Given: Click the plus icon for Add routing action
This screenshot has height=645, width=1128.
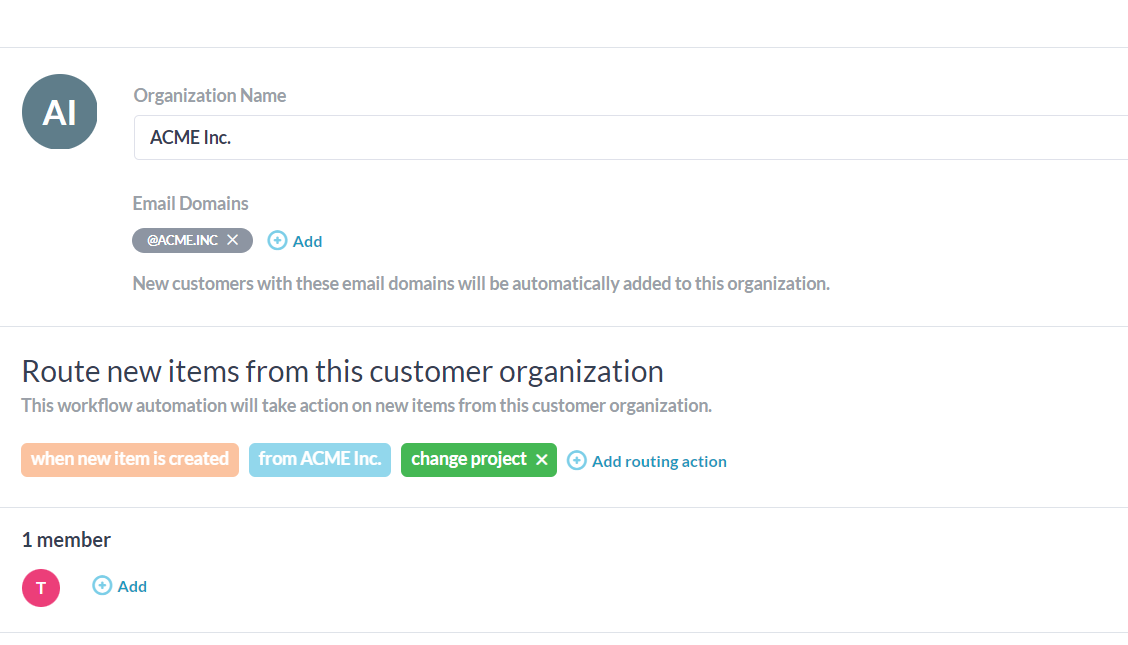Looking at the screenshot, I should 576,460.
